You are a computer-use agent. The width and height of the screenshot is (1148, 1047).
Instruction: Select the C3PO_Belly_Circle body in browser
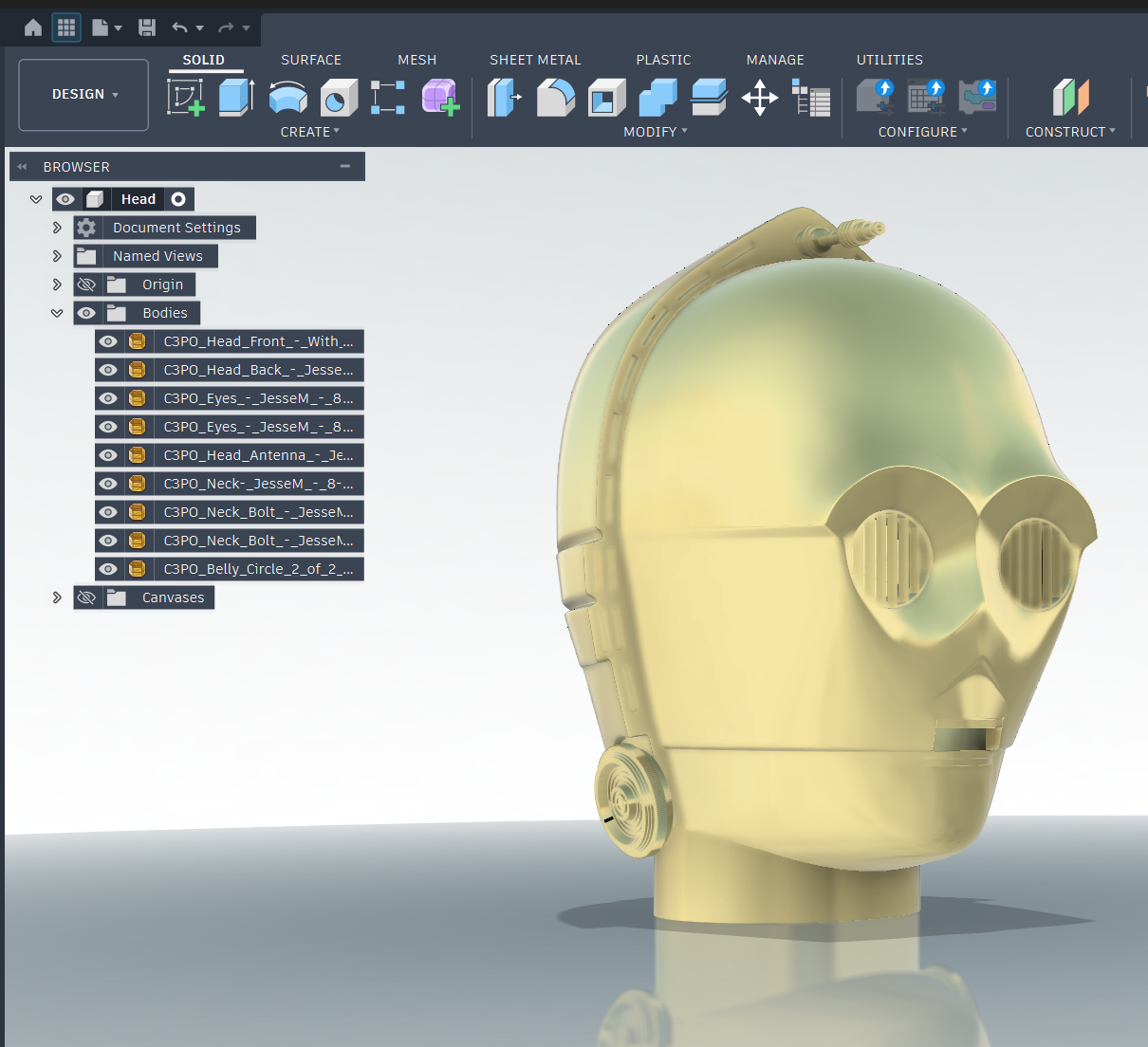(x=257, y=569)
